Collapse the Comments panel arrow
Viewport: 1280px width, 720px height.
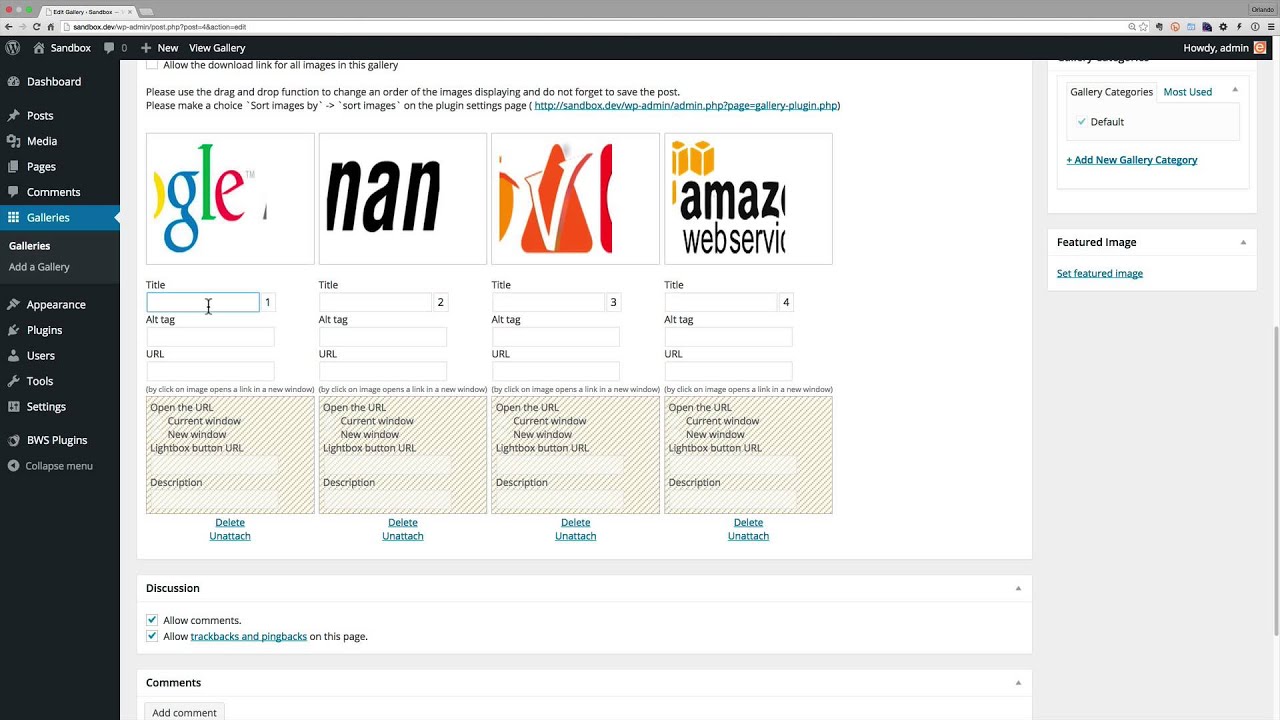pos(1018,683)
